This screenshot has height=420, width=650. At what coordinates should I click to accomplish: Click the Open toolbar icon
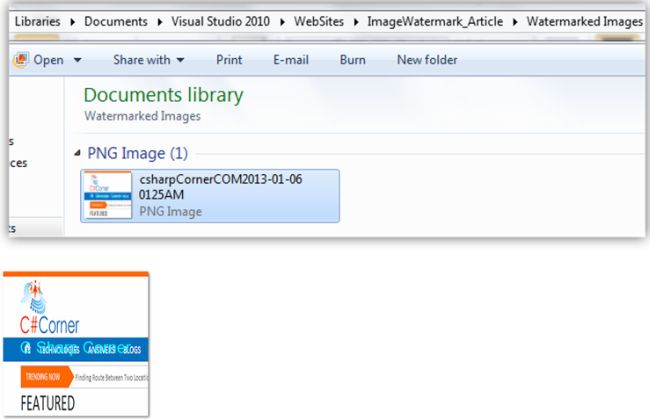coord(21,60)
